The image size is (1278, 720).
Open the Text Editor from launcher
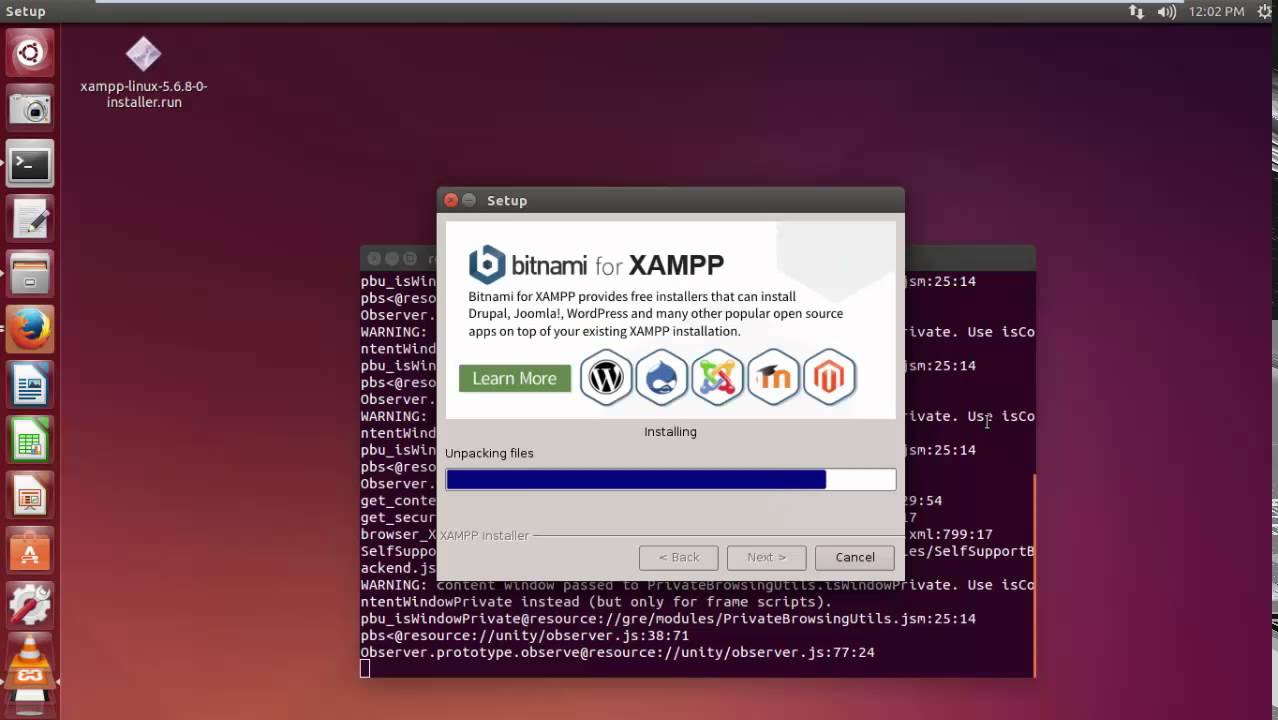click(30, 219)
